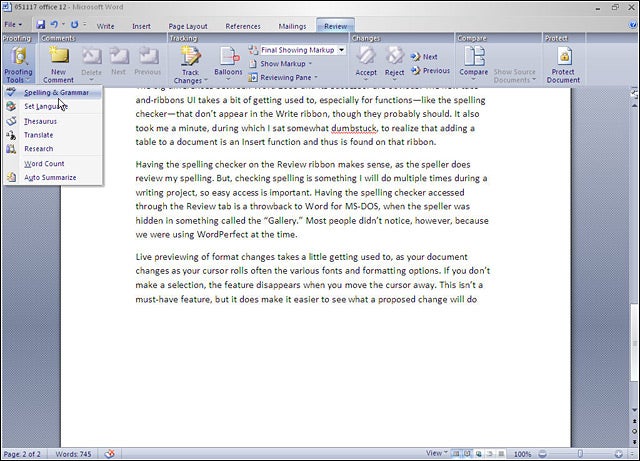This screenshot has height=461, width=640.
Task: Click the Redo icon in quick access toolbar
Action: [74, 24]
